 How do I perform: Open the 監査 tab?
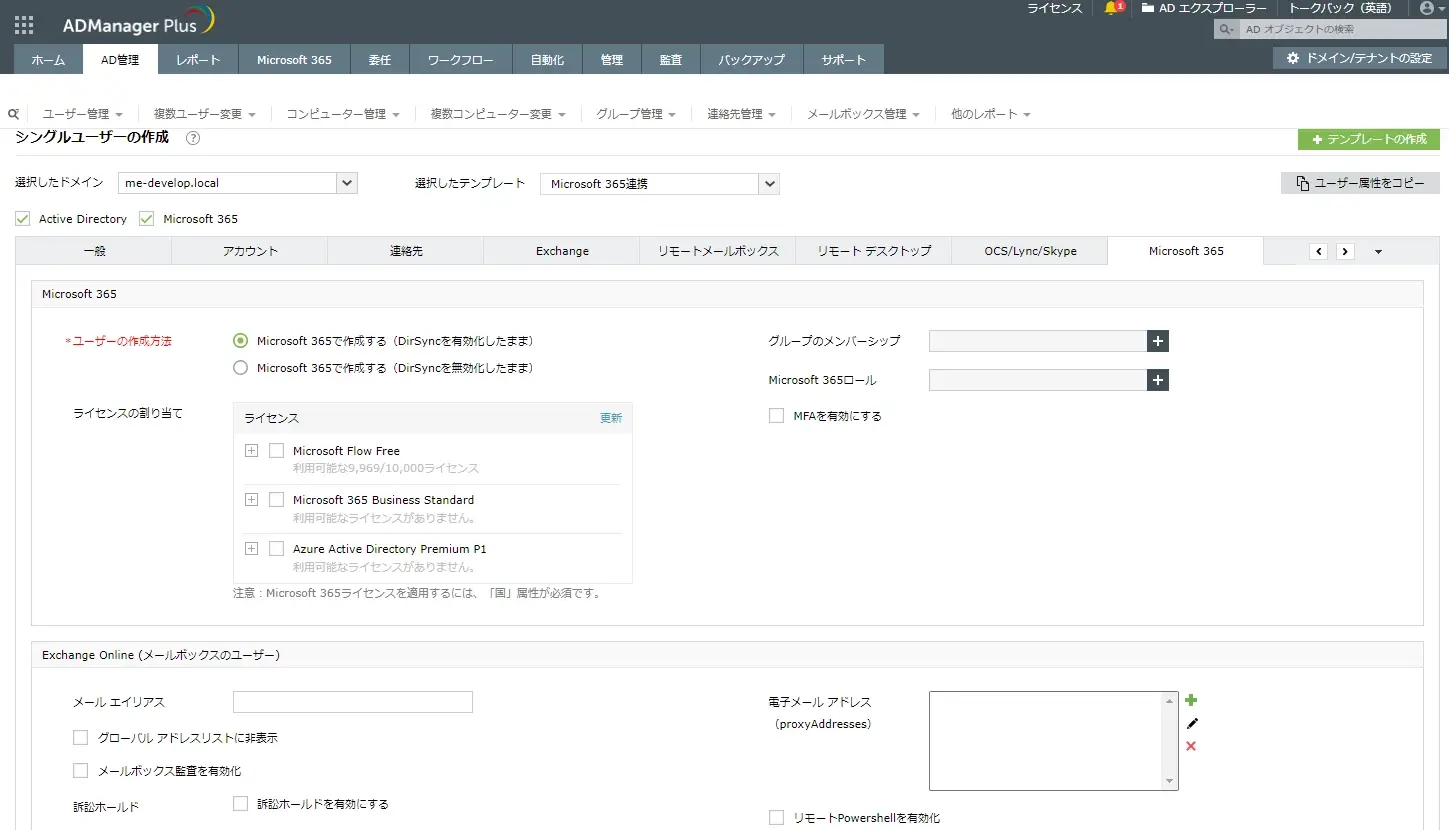click(x=671, y=60)
